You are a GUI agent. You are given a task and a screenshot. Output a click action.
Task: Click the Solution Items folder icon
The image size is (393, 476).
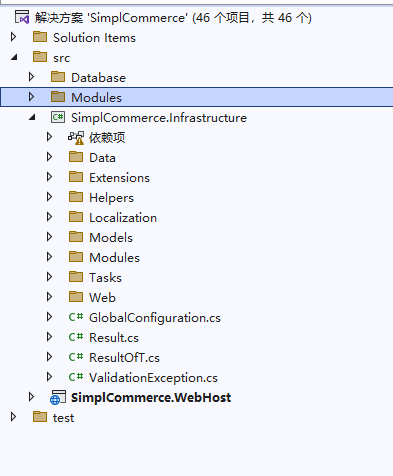tap(40, 37)
